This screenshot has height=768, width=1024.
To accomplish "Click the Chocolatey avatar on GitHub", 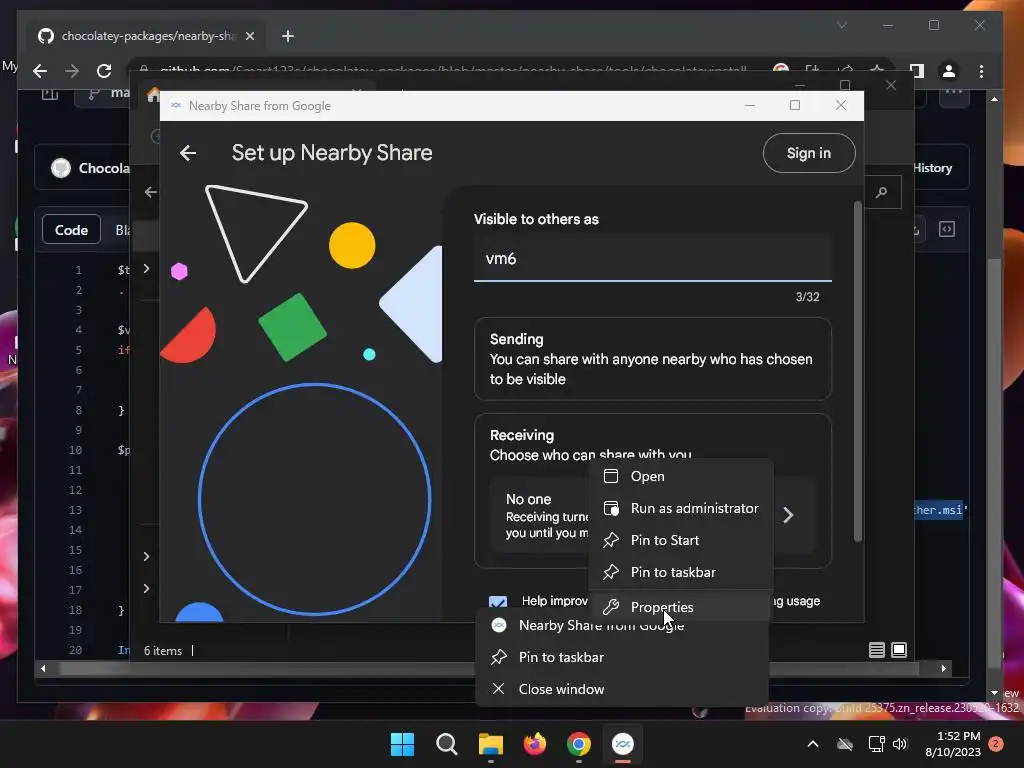I will point(61,168).
